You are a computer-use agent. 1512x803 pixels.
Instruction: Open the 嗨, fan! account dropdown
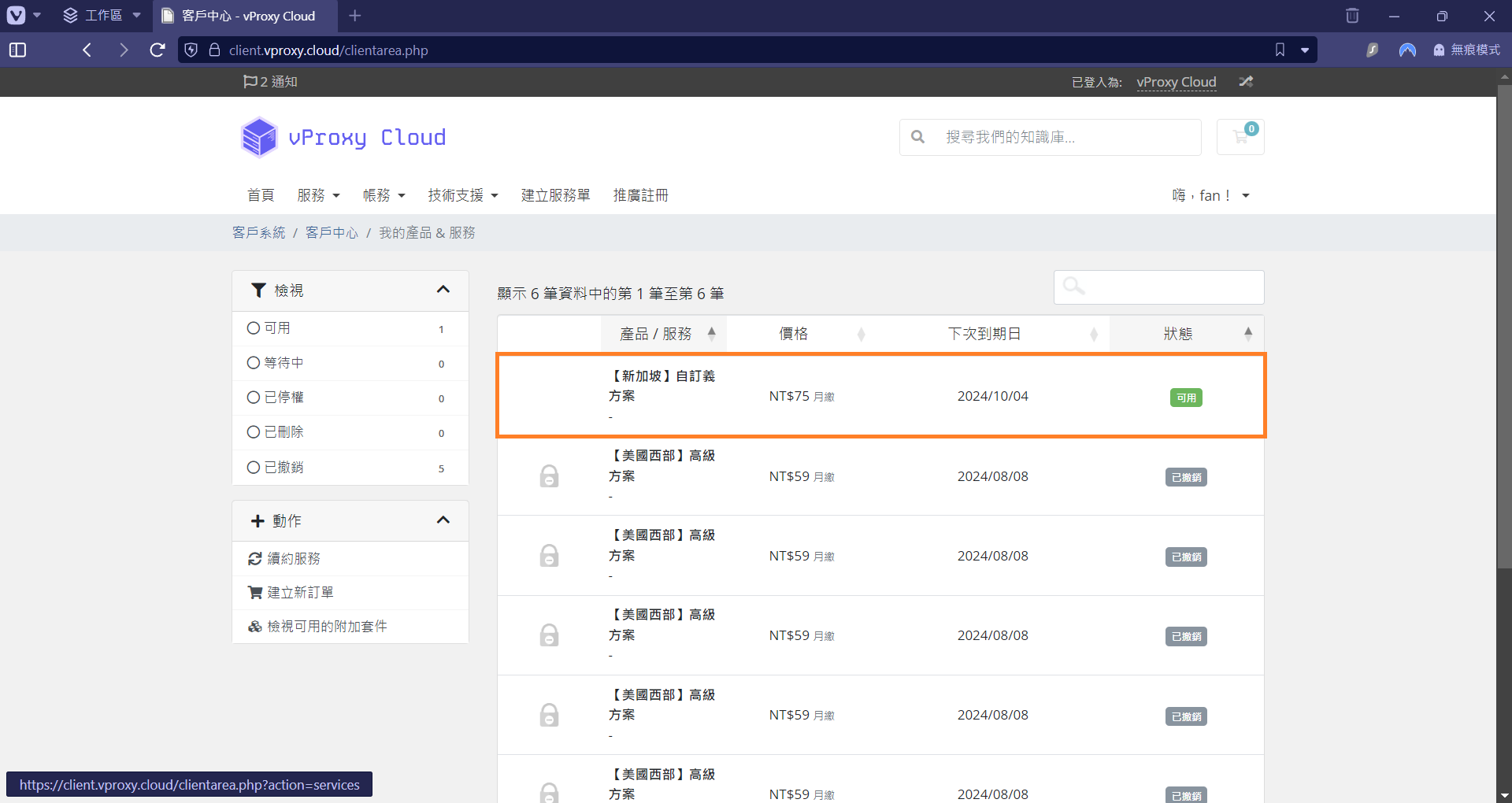coord(1210,195)
